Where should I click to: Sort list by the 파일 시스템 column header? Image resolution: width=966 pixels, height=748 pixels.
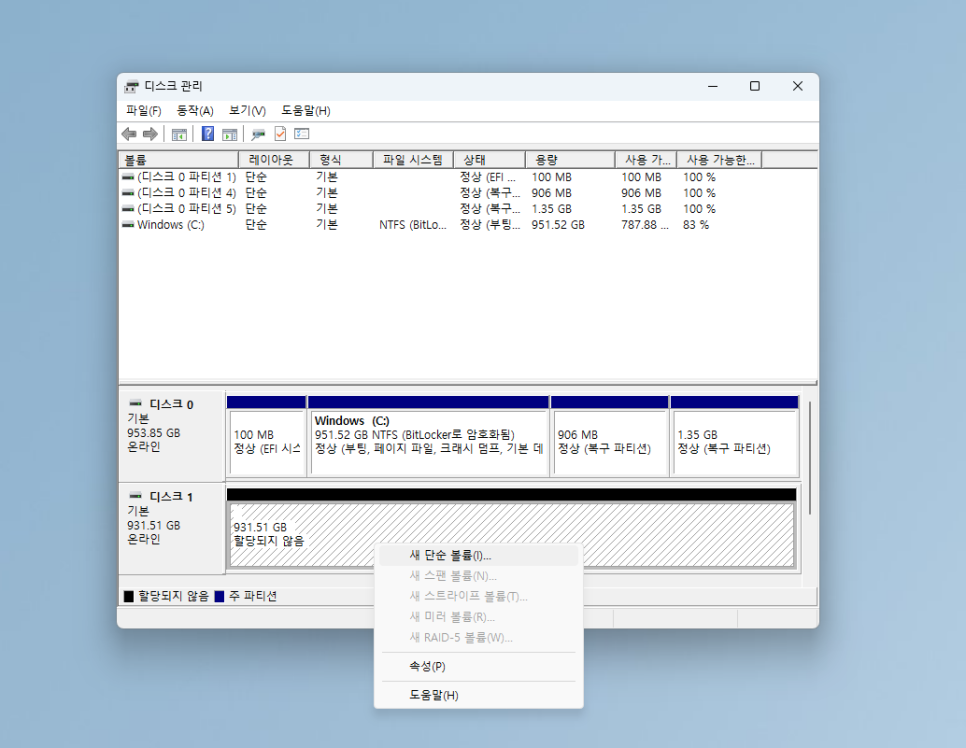[x=412, y=160]
